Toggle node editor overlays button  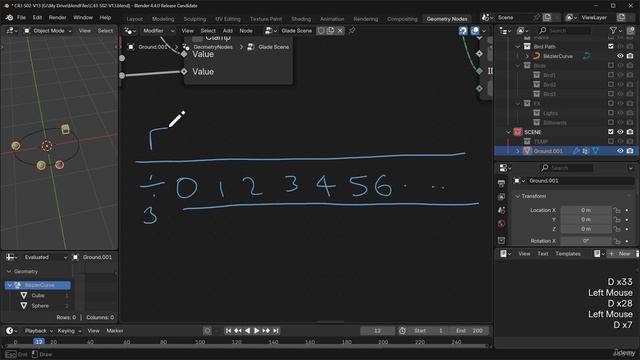475,31
